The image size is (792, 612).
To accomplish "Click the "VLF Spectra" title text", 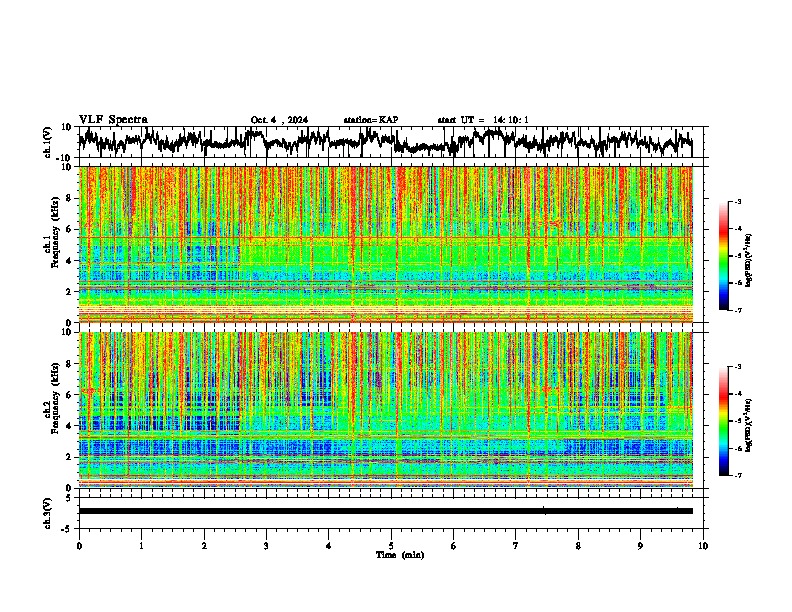I will [x=114, y=120].
